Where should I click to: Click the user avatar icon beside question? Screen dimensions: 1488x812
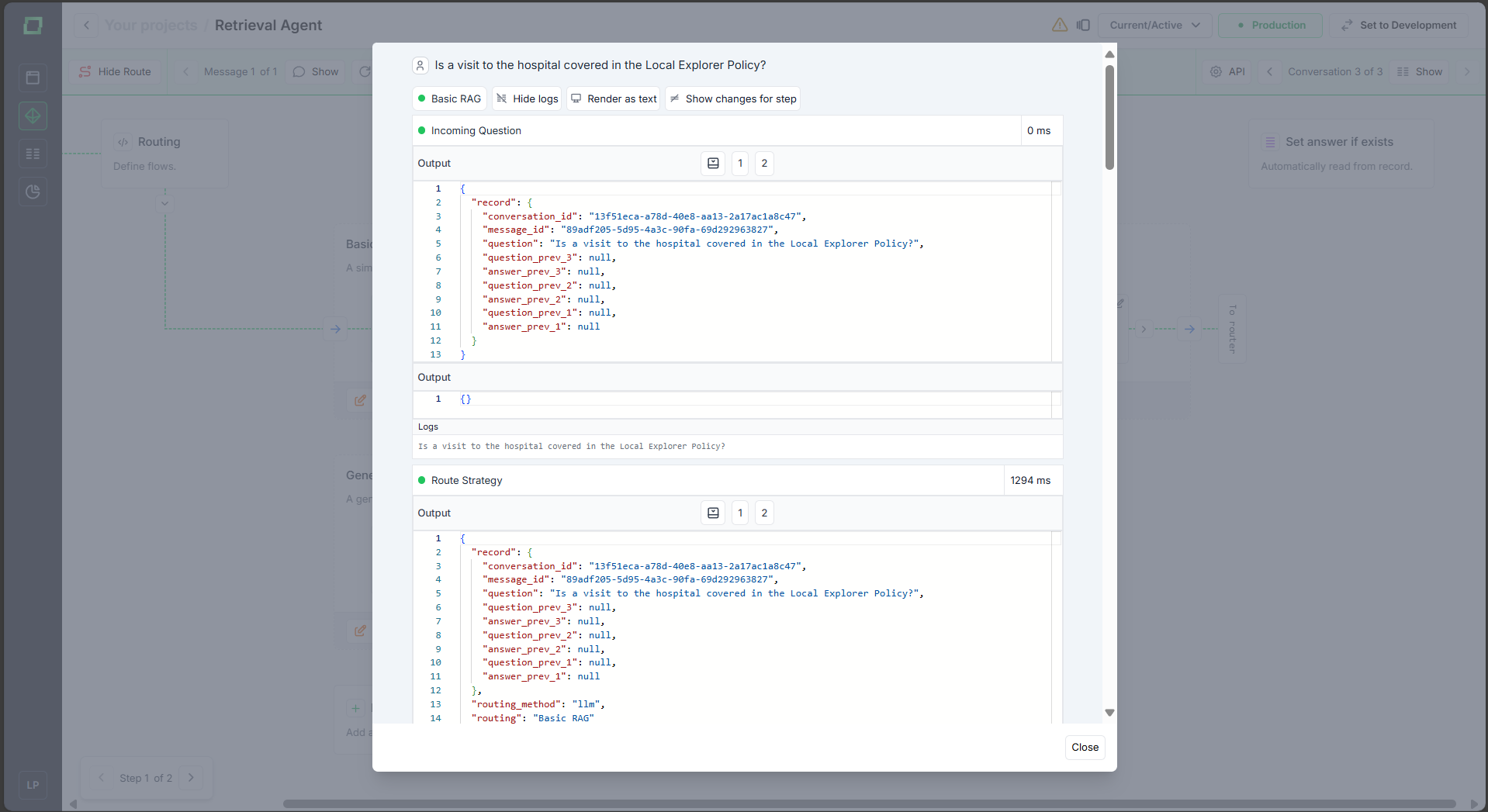coord(420,65)
